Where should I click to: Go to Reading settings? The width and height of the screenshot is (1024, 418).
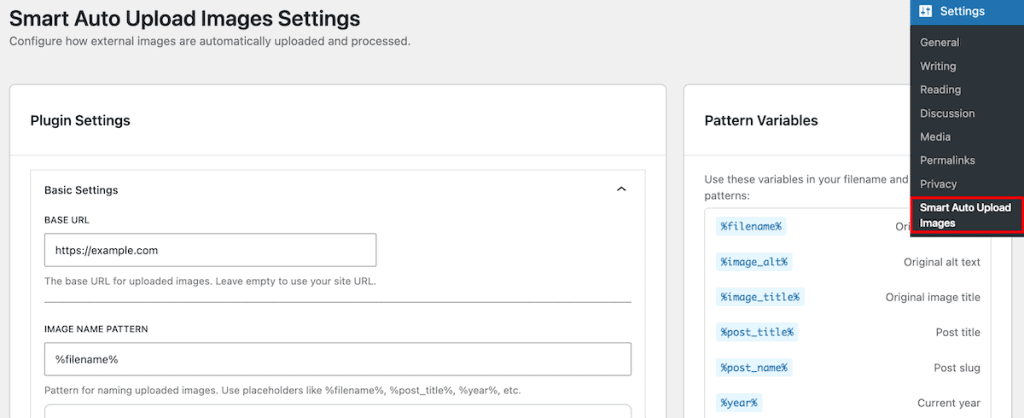[940, 89]
